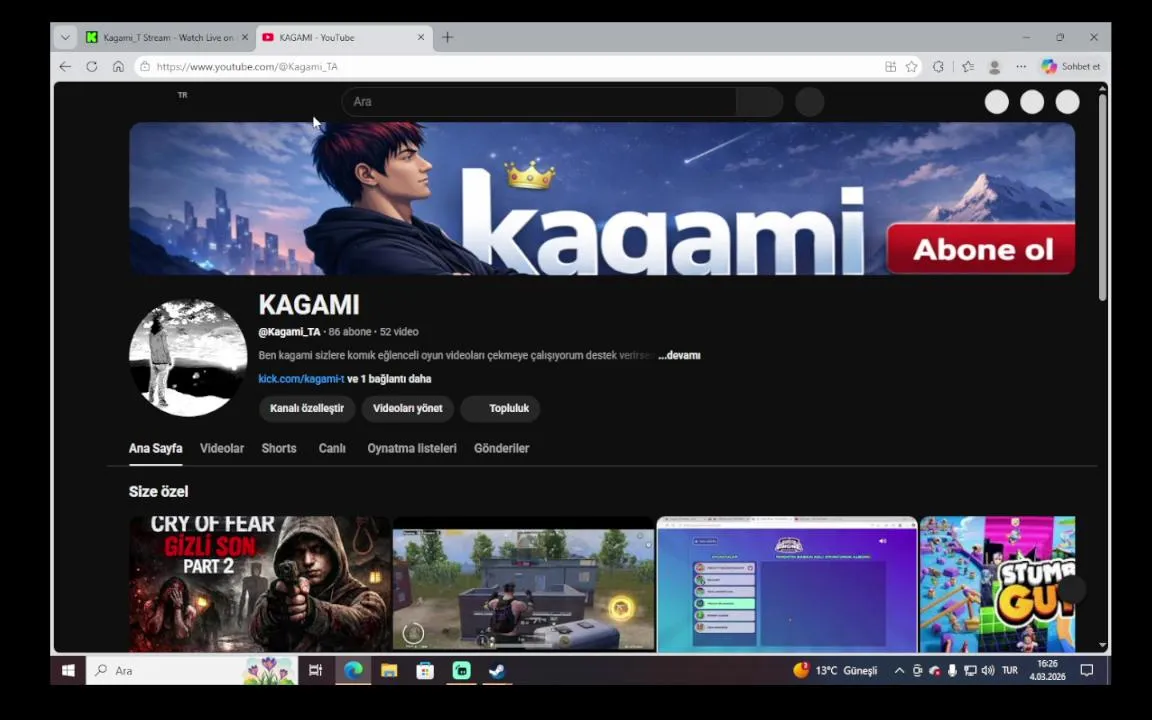Open the Oynatma listeleri tab
This screenshot has width=1152, height=720.
(412, 448)
